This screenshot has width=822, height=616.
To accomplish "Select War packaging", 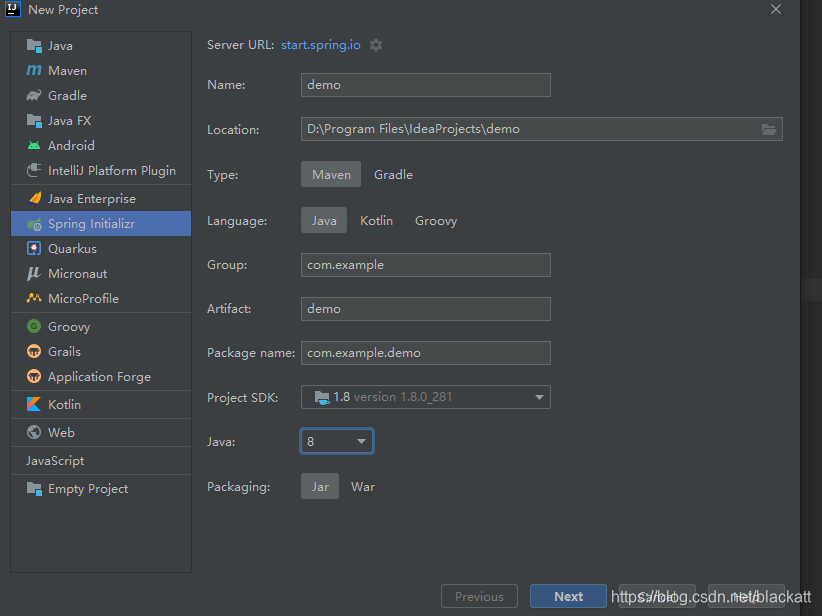I will click(363, 487).
